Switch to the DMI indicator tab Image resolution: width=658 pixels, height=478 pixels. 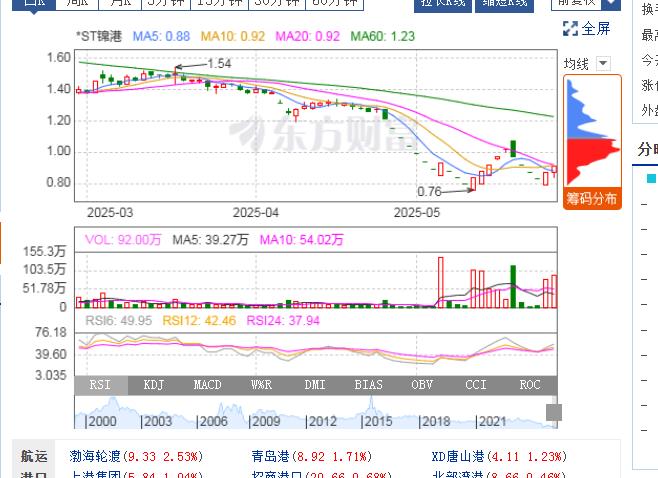pos(315,385)
